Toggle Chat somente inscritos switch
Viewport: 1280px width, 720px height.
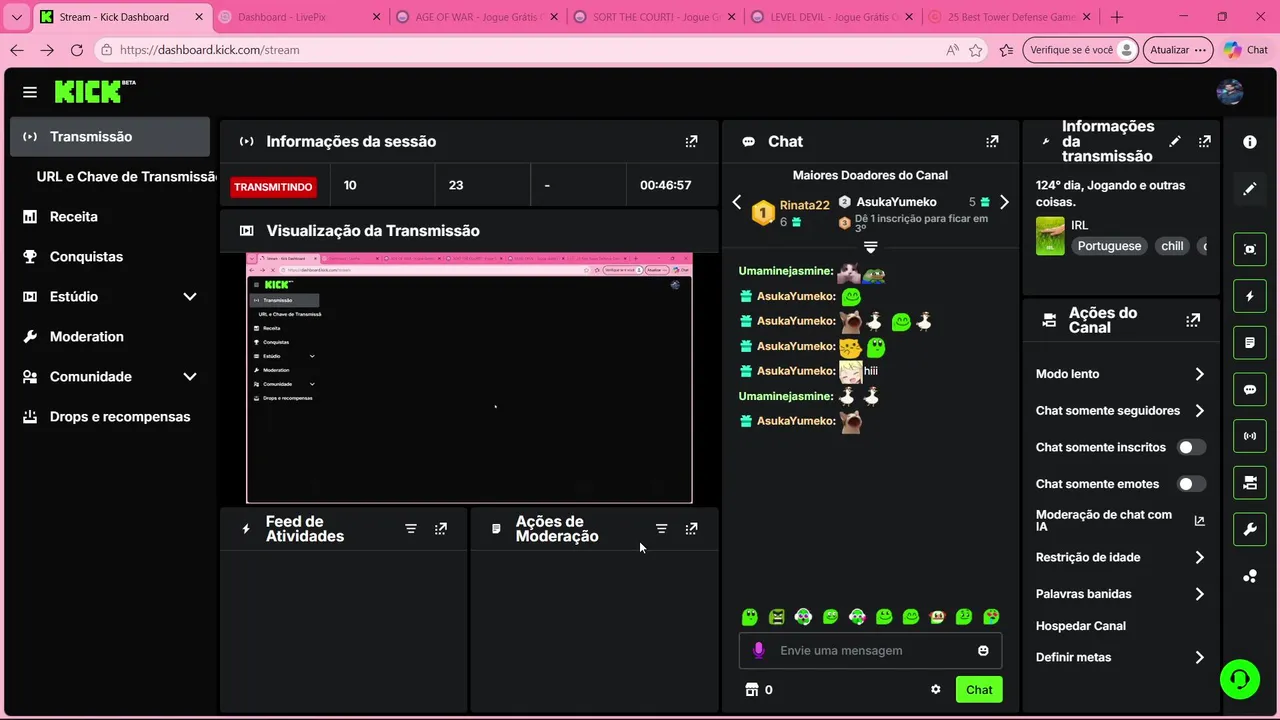pyautogui.click(x=1191, y=447)
